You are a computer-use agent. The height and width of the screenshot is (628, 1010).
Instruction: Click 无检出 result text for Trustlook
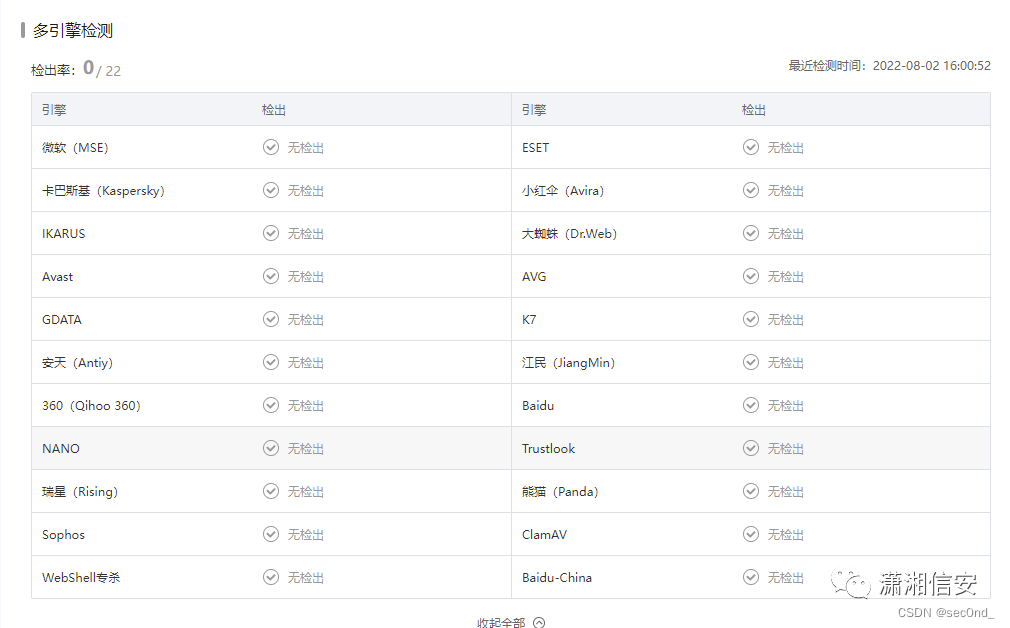click(785, 449)
